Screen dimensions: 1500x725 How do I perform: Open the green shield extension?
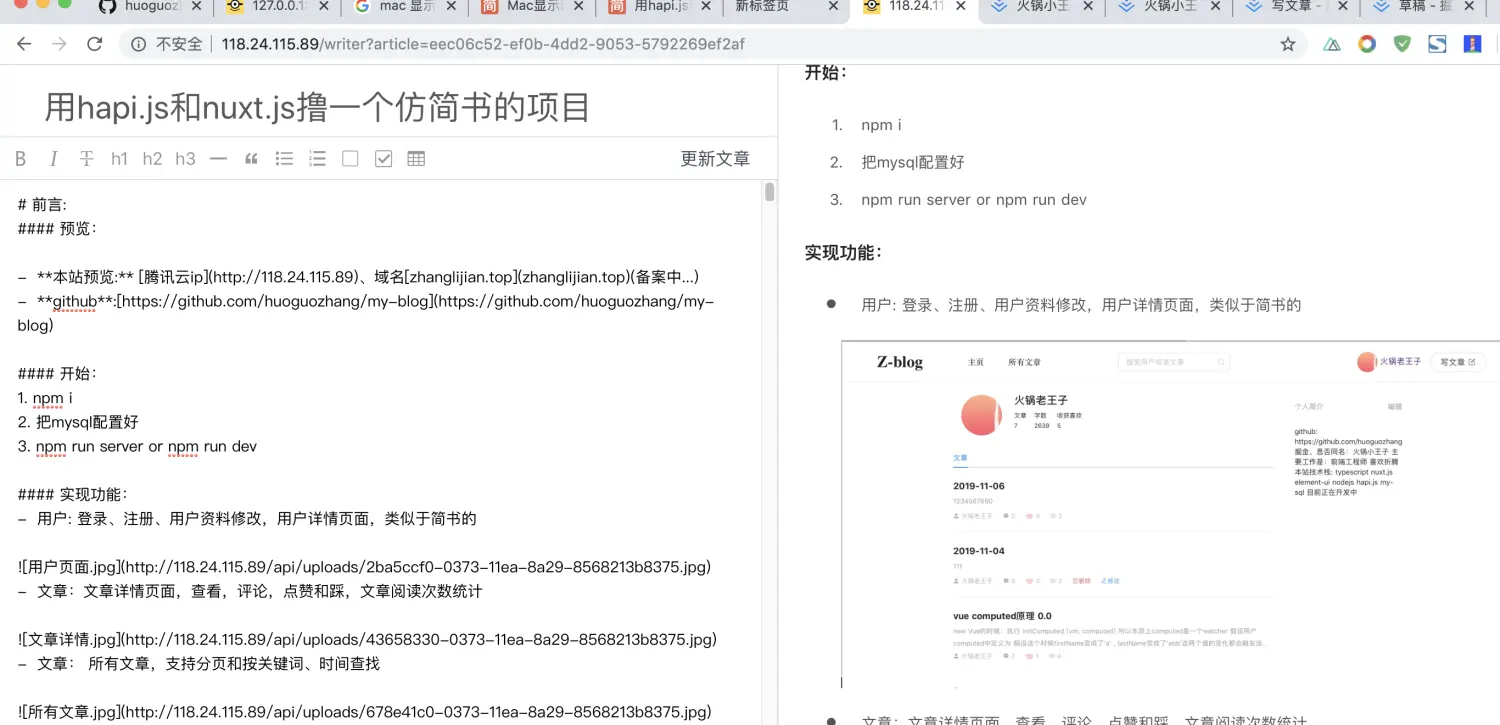pyautogui.click(x=1402, y=44)
